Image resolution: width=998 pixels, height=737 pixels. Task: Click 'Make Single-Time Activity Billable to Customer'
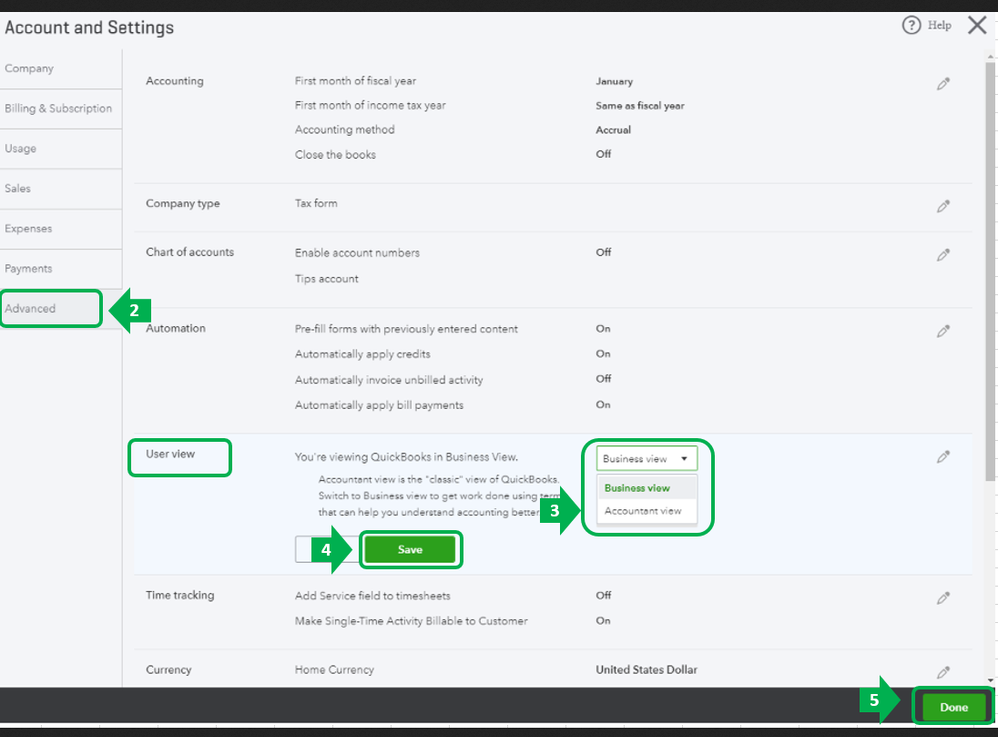tap(411, 621)
